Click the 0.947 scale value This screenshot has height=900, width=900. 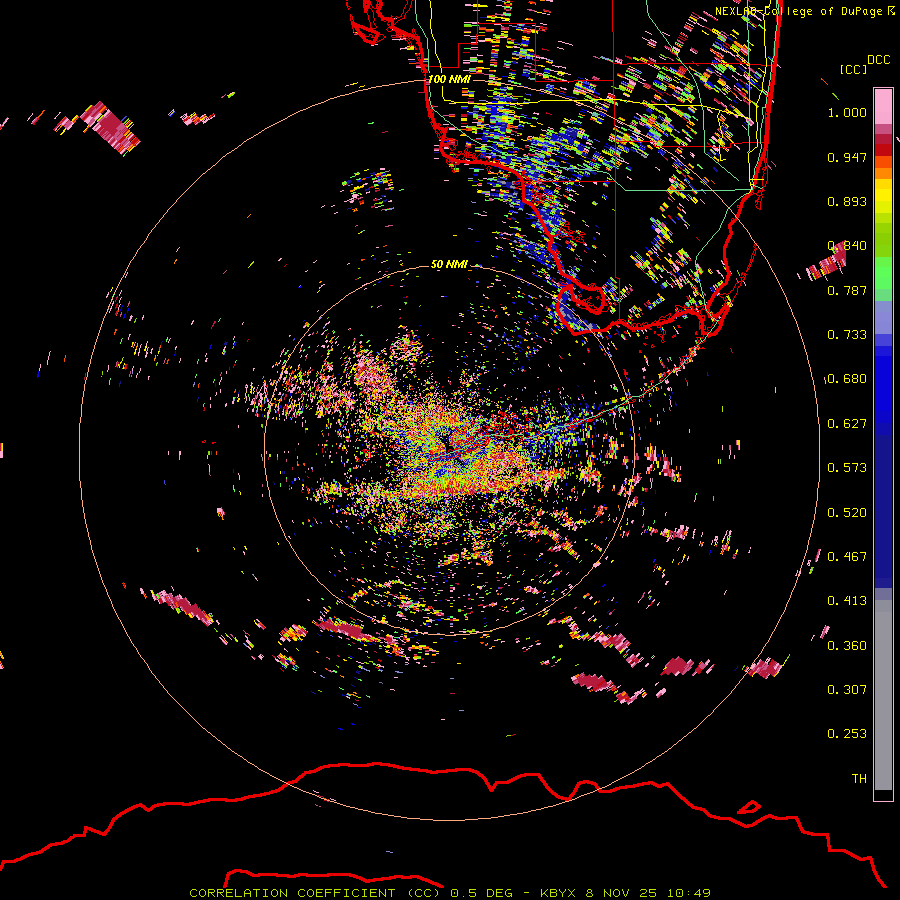pyautogui.click(x=847, y=157)
